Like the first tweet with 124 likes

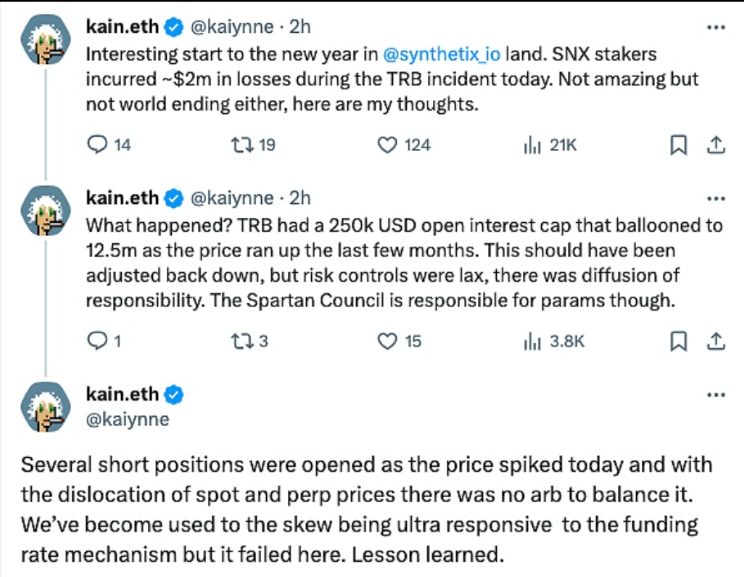[x=389, y=145]
